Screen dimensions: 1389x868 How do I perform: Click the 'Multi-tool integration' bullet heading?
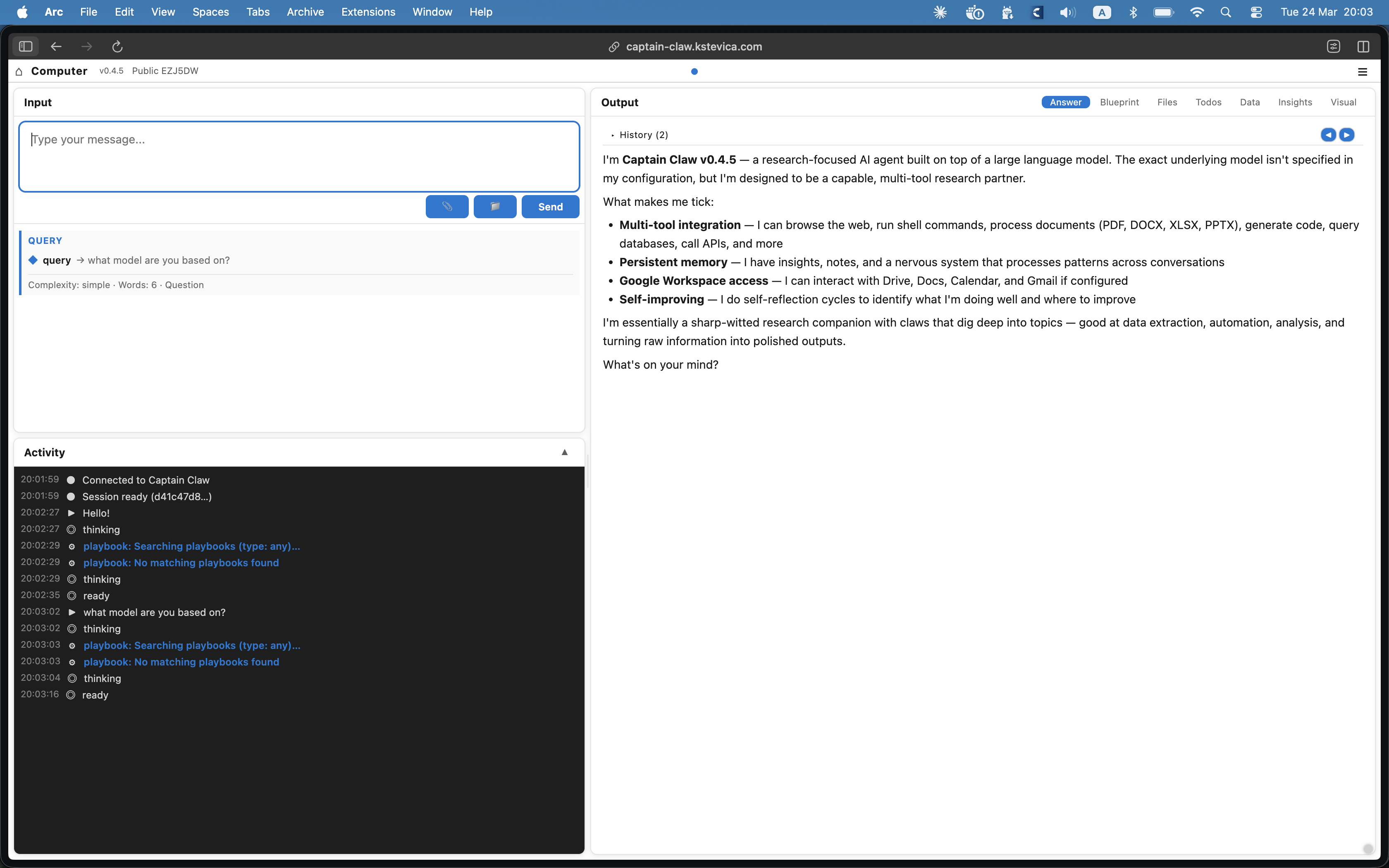pos(680,225)
